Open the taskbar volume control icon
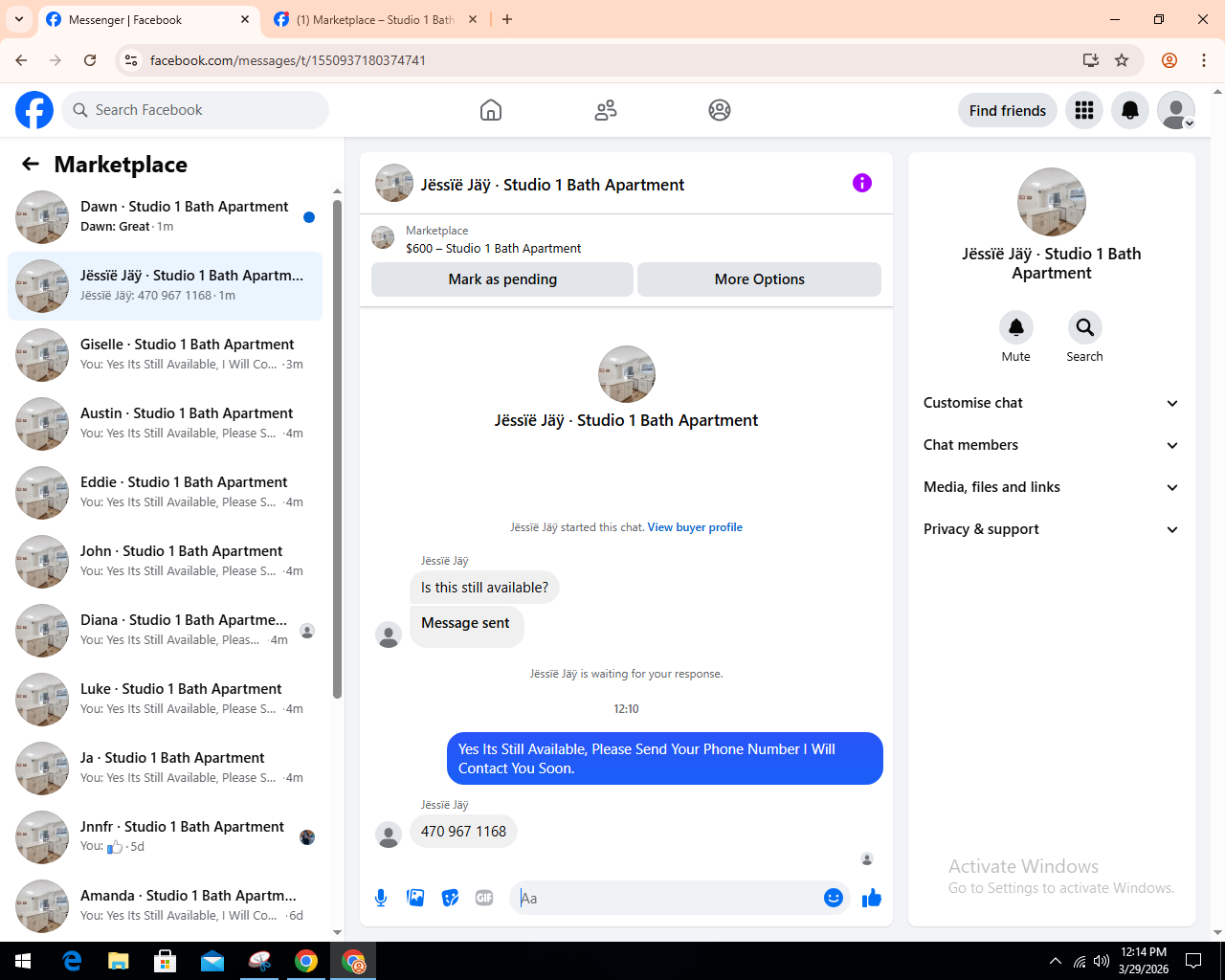The image size is (1225, 980). coord(1102,961)
